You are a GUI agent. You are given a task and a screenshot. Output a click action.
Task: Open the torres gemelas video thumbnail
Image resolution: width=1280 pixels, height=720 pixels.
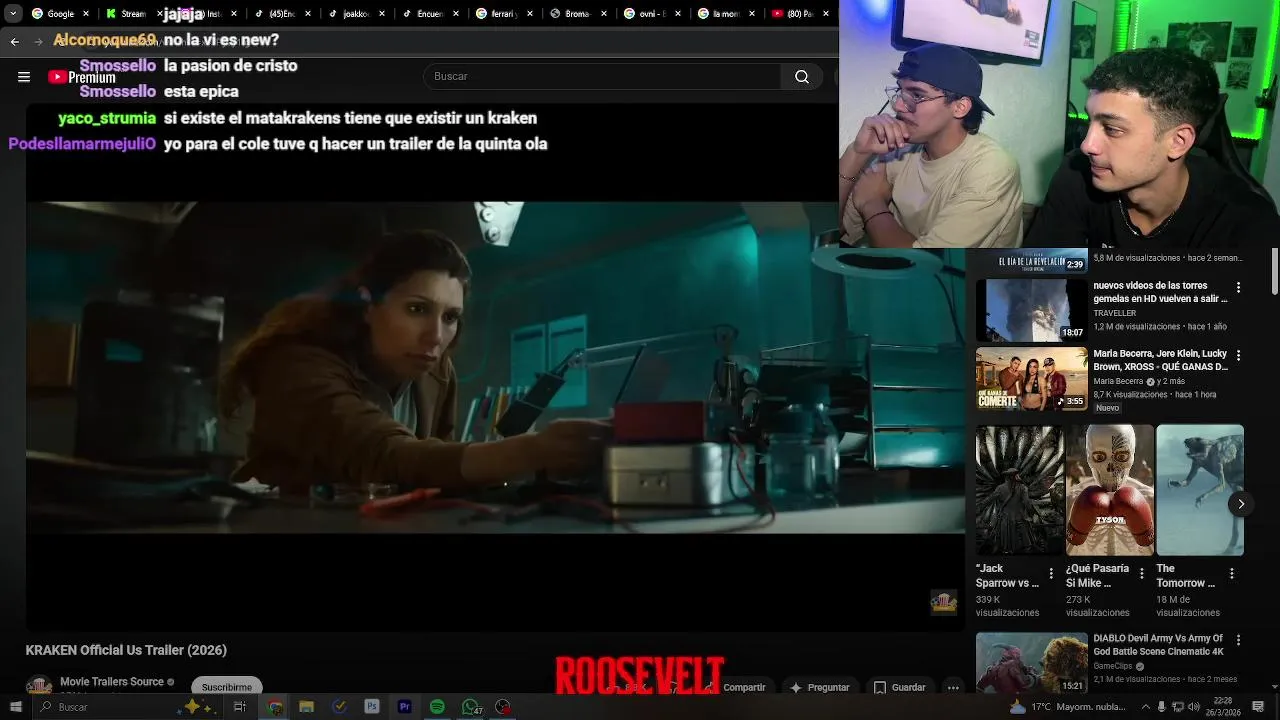pos(1031,311)
